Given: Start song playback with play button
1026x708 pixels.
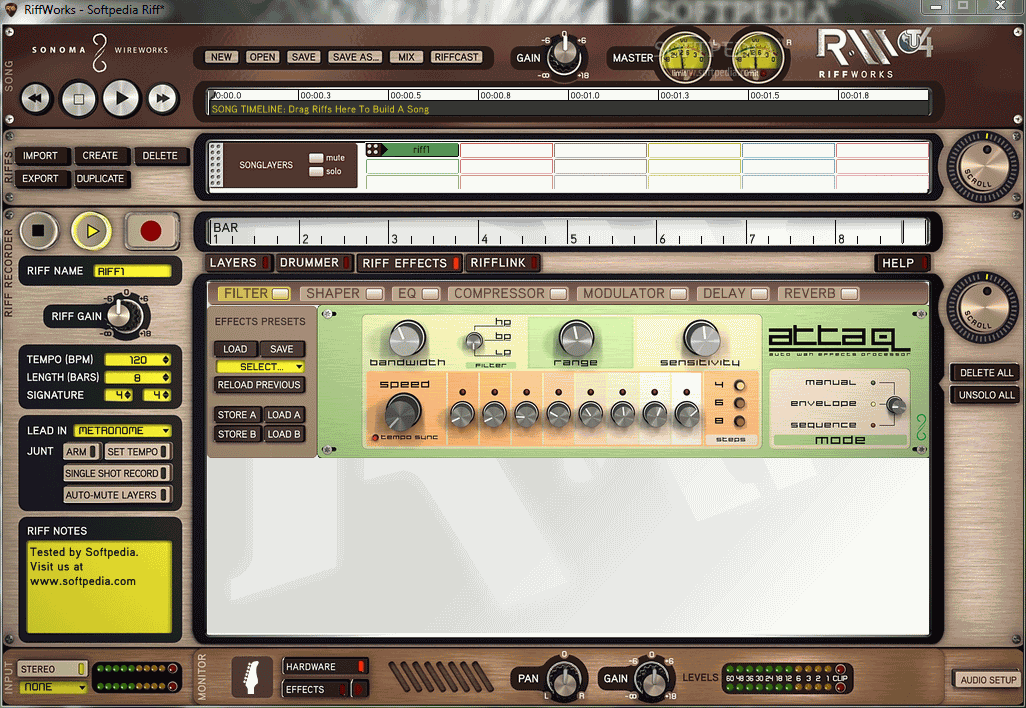Looking at the screenshot, I should pos(121,98).
